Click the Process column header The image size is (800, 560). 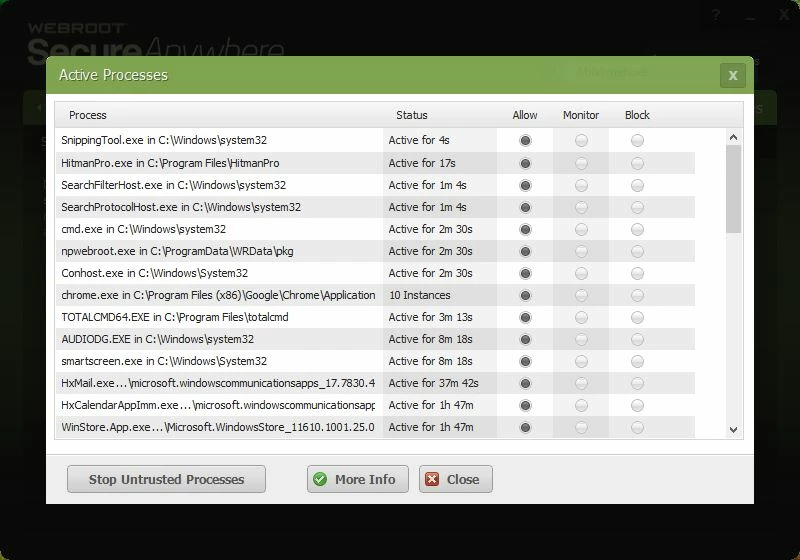pos(88,115)
